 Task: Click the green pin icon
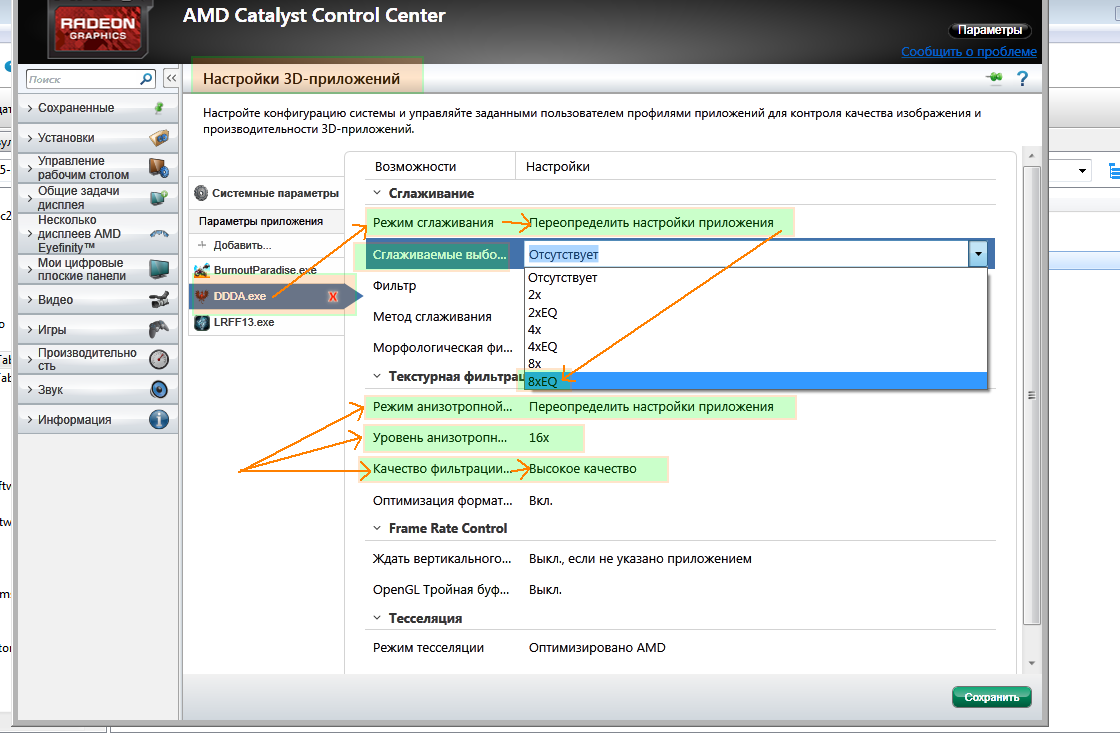click(994, 78)
